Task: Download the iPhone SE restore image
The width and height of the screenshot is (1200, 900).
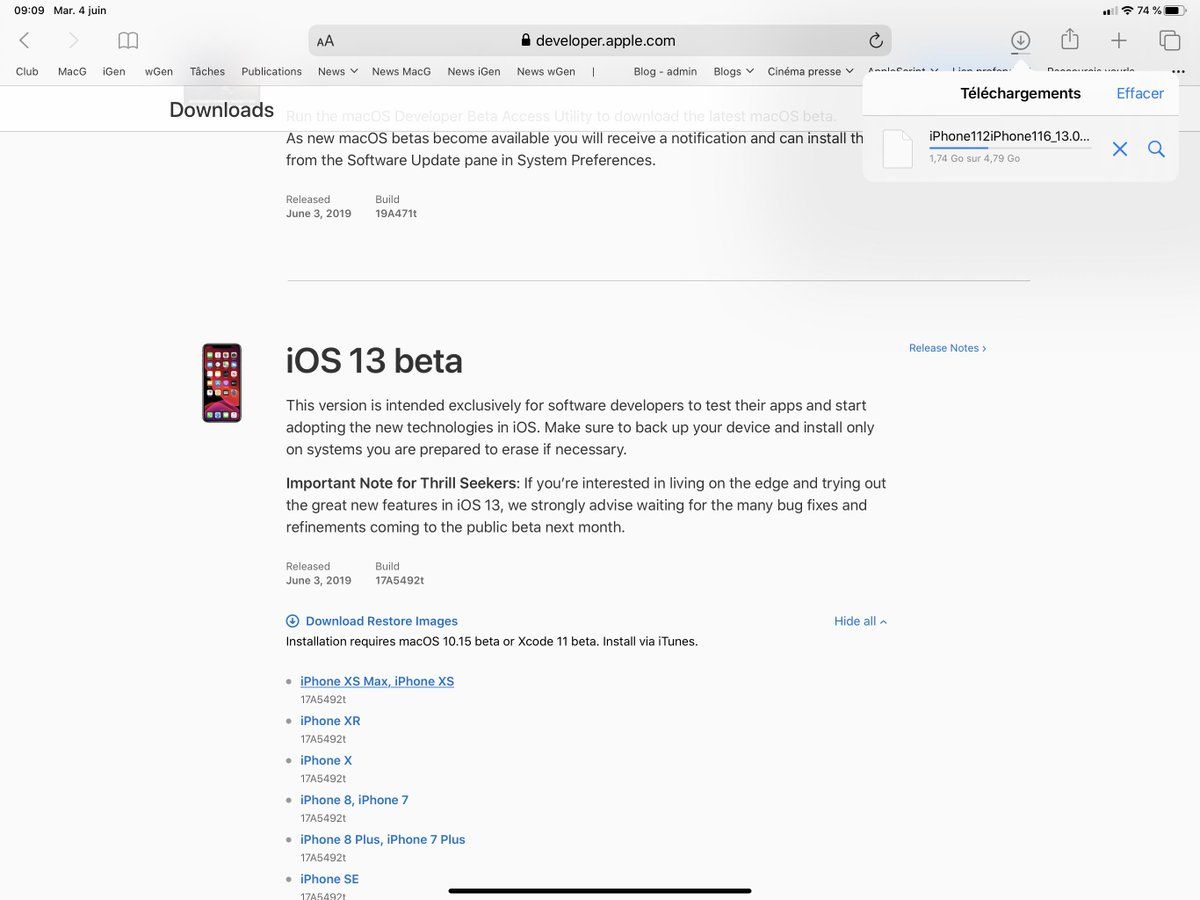Action: (329, 879)
